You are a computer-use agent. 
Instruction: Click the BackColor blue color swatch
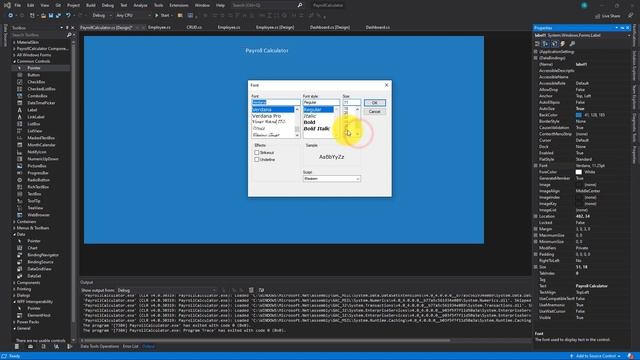[578, 115]
